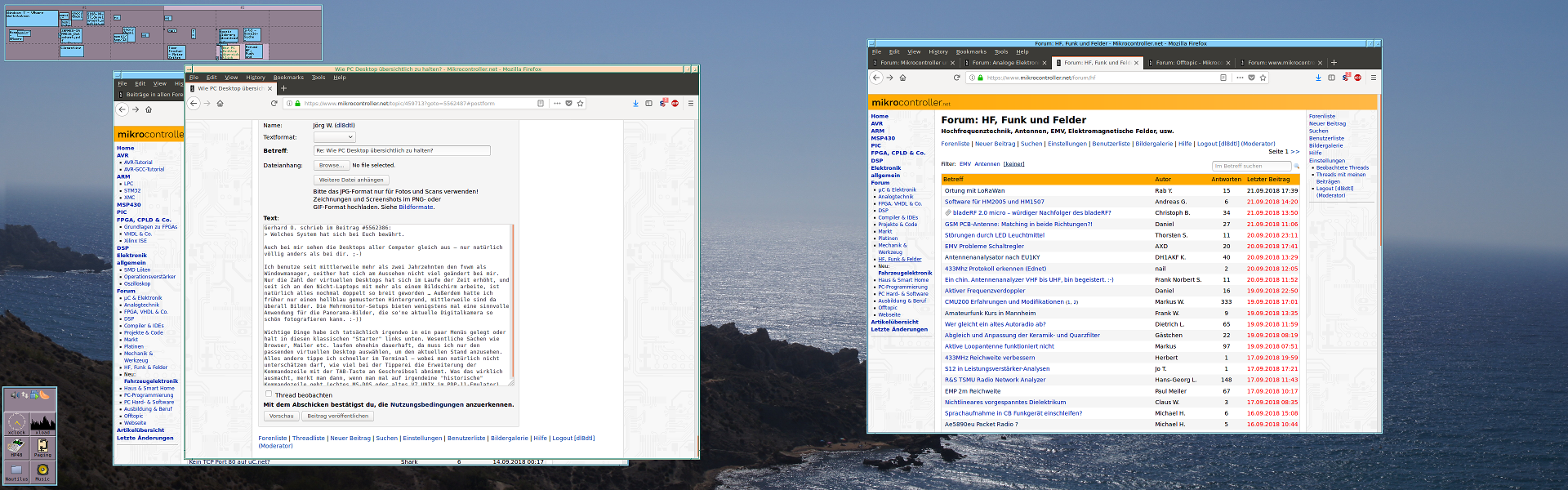
Task: Click search magnifier next to Im Betreff suchen
Action: [x=1296, y=166]
